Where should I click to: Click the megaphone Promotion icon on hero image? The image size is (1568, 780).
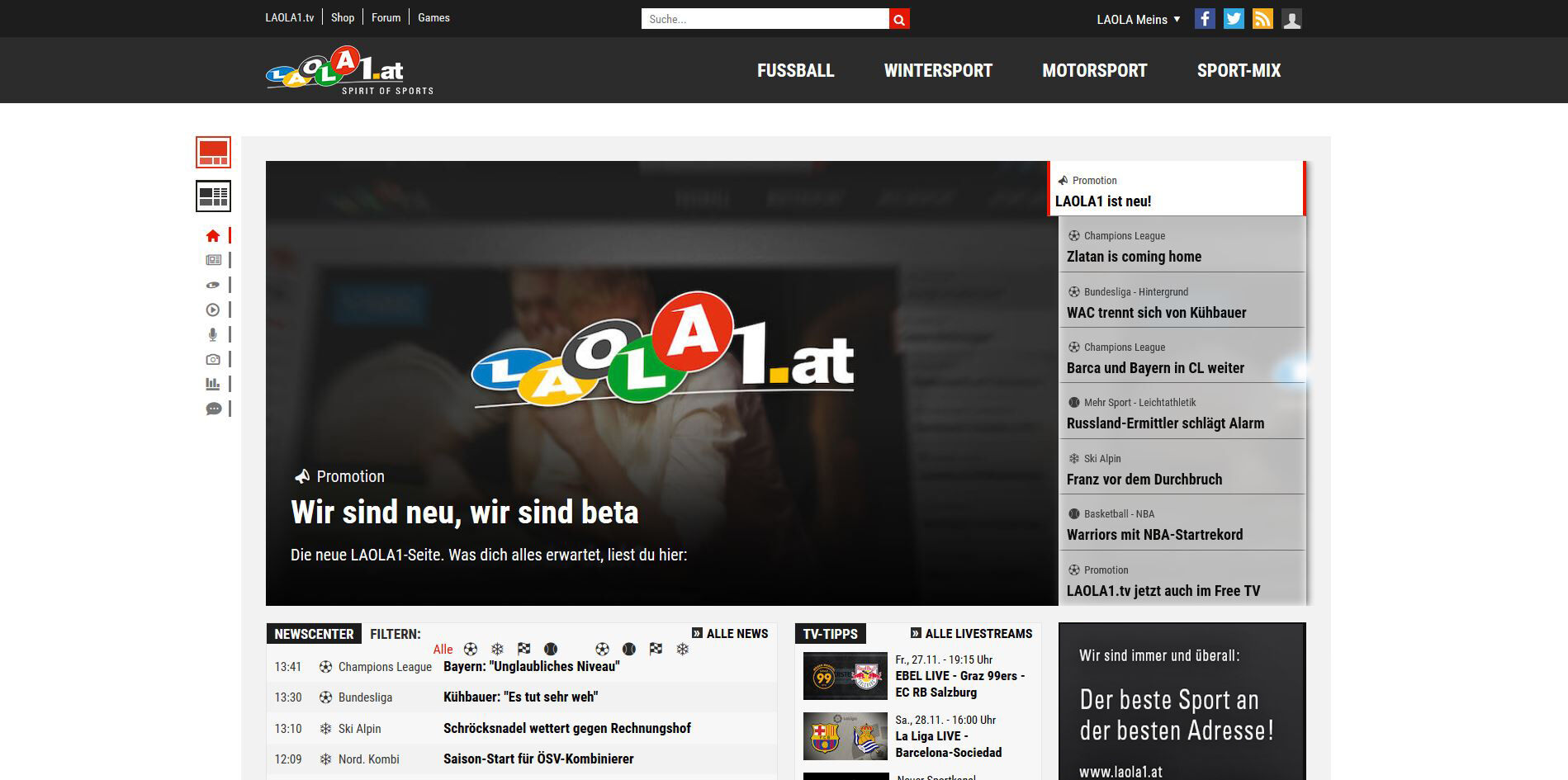point(302,476)
